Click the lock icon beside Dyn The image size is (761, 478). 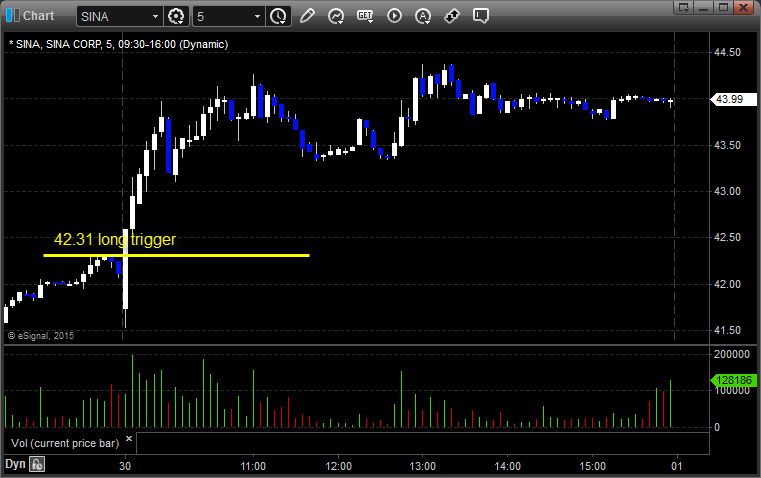(x=37, y=464)
